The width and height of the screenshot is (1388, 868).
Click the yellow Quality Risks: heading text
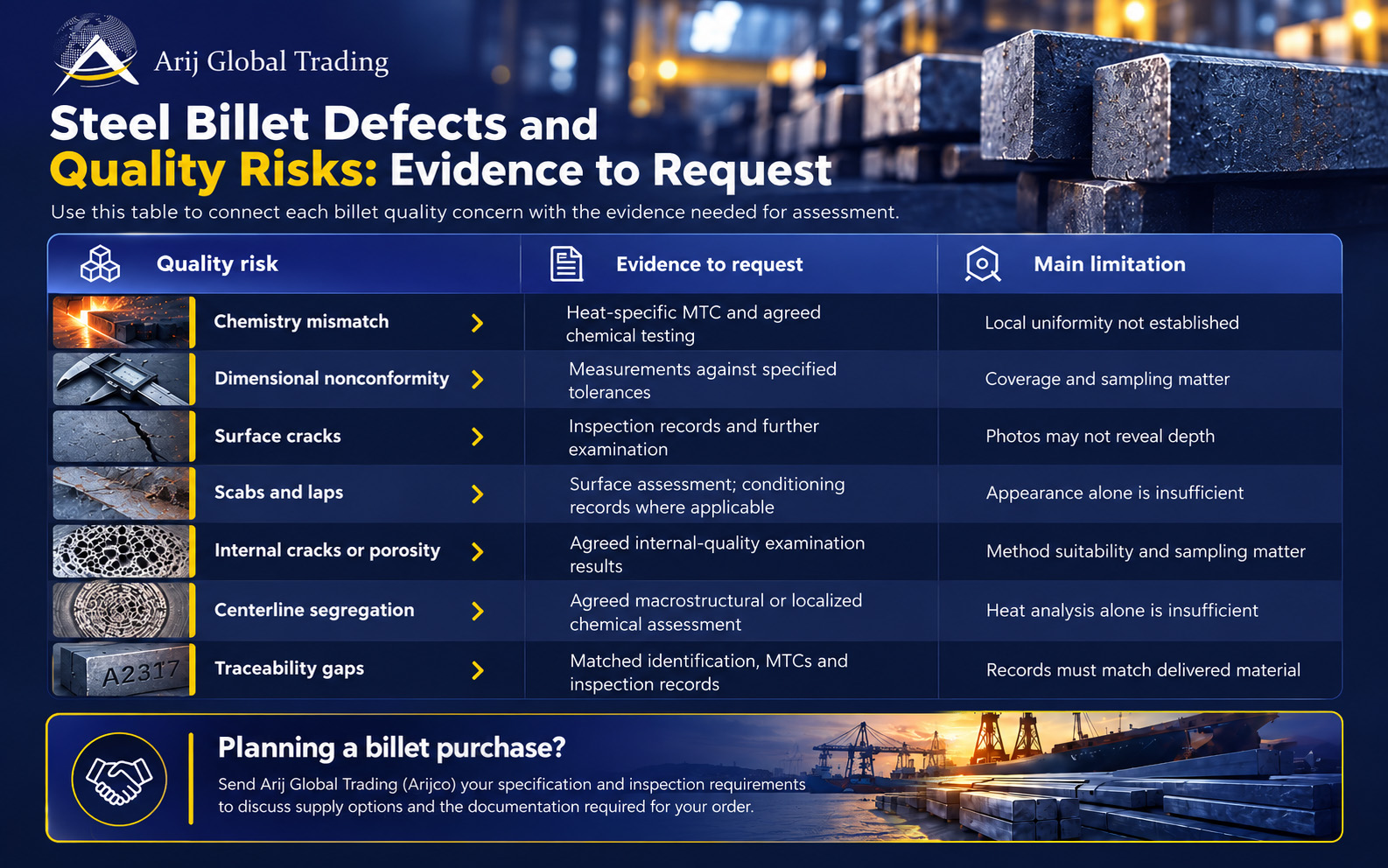coord(214,170)
